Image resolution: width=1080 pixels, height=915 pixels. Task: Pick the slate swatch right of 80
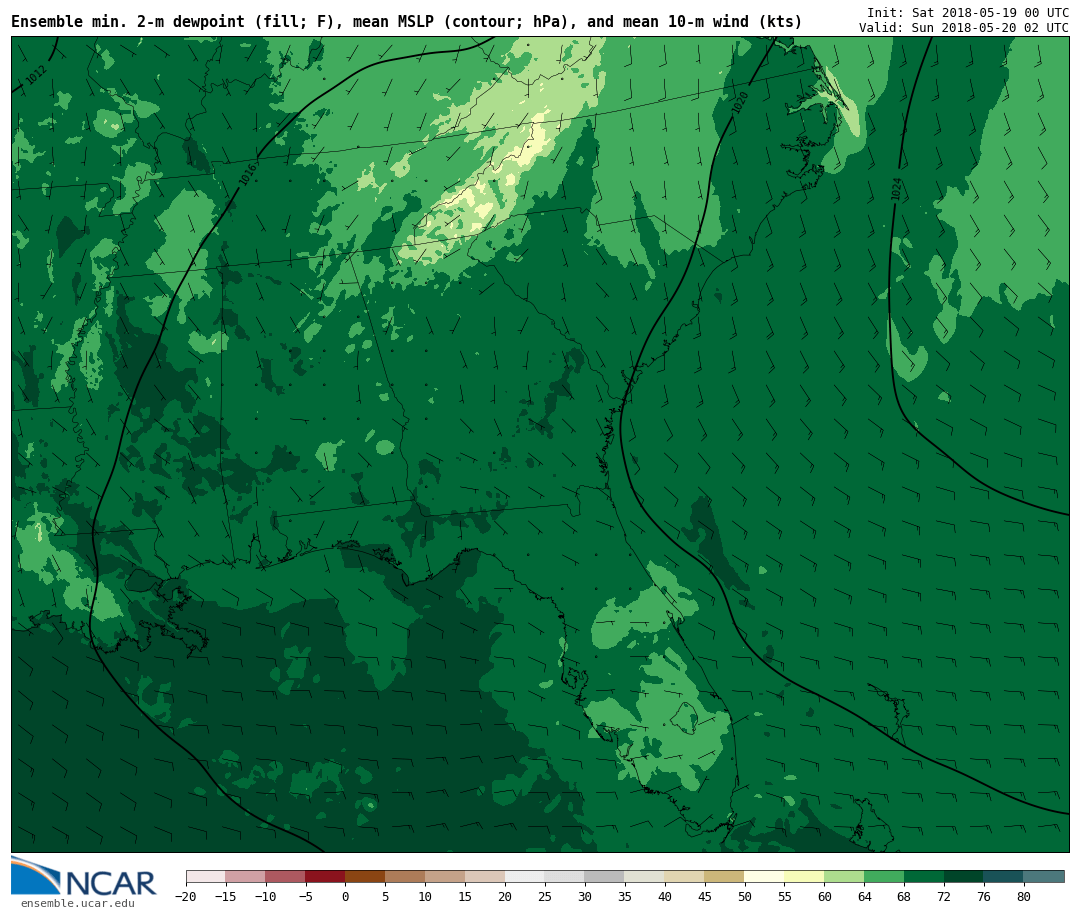[1044, 876]
